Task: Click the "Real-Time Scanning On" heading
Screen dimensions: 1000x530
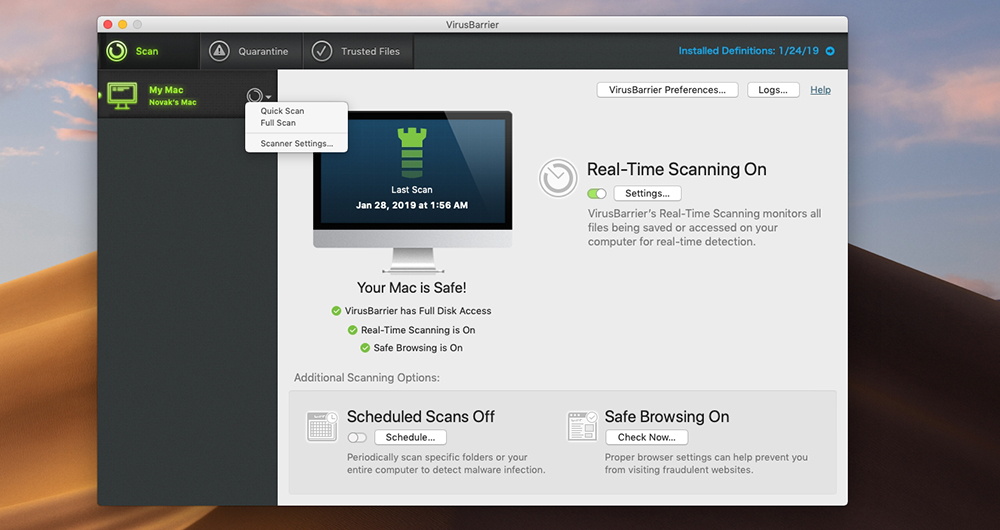Action: [677, 169]
